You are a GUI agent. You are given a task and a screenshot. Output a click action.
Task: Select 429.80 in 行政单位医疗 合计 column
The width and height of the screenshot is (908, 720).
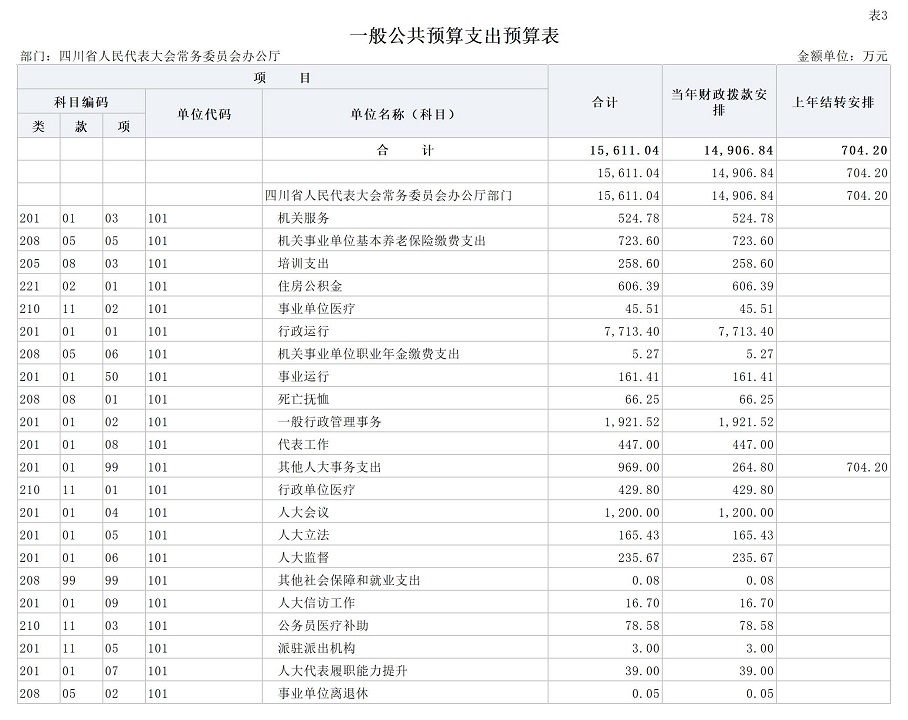pos(638,489)
